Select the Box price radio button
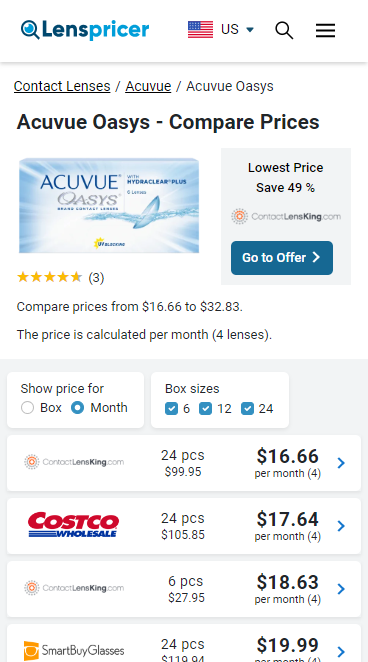The height and width of the screenshot is (662, 368). coord(27,408)
